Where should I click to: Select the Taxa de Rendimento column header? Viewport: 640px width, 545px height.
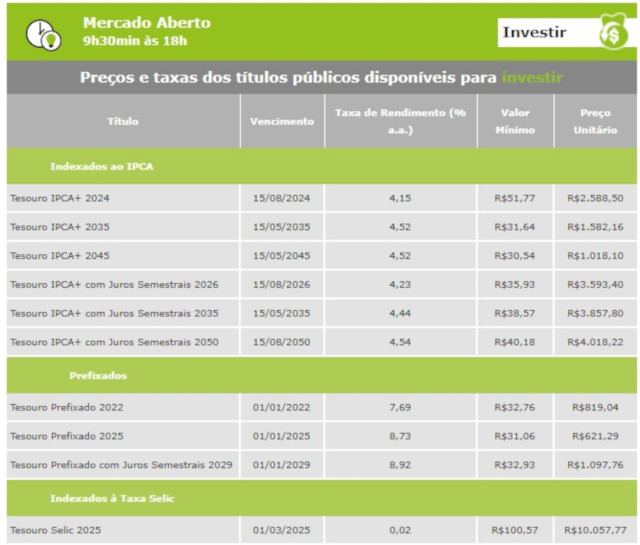pyautogui.click(x=400, y=121)
